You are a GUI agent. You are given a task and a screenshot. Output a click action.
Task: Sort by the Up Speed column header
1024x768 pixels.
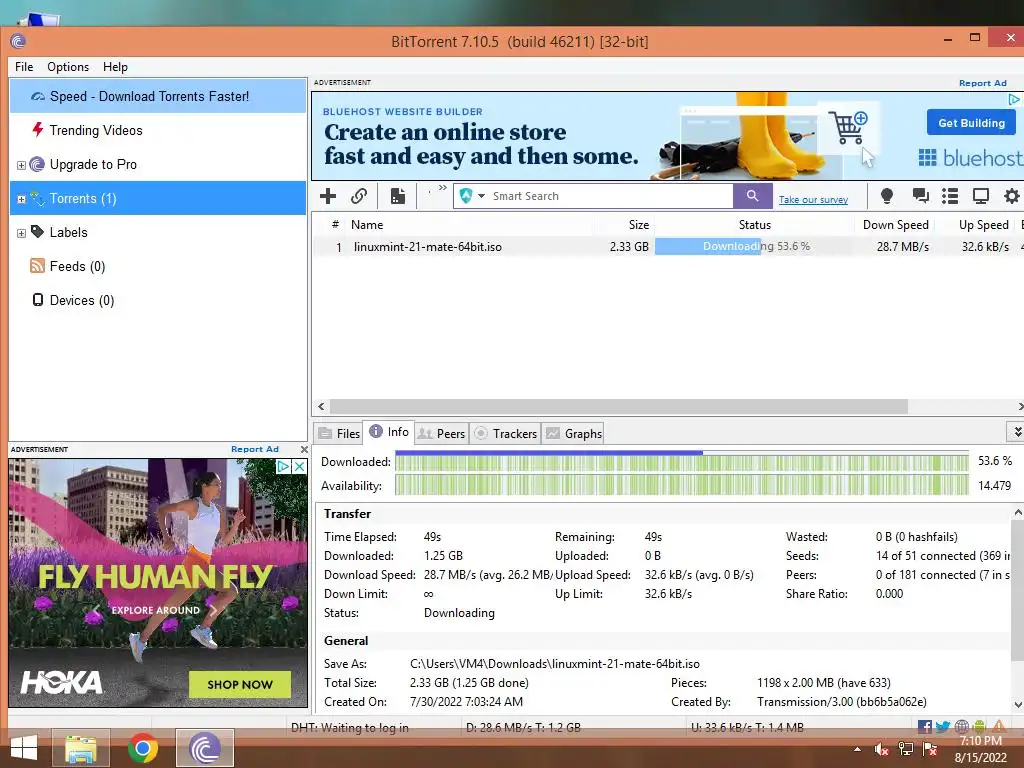pyautogui.click(x=984, y=225)
